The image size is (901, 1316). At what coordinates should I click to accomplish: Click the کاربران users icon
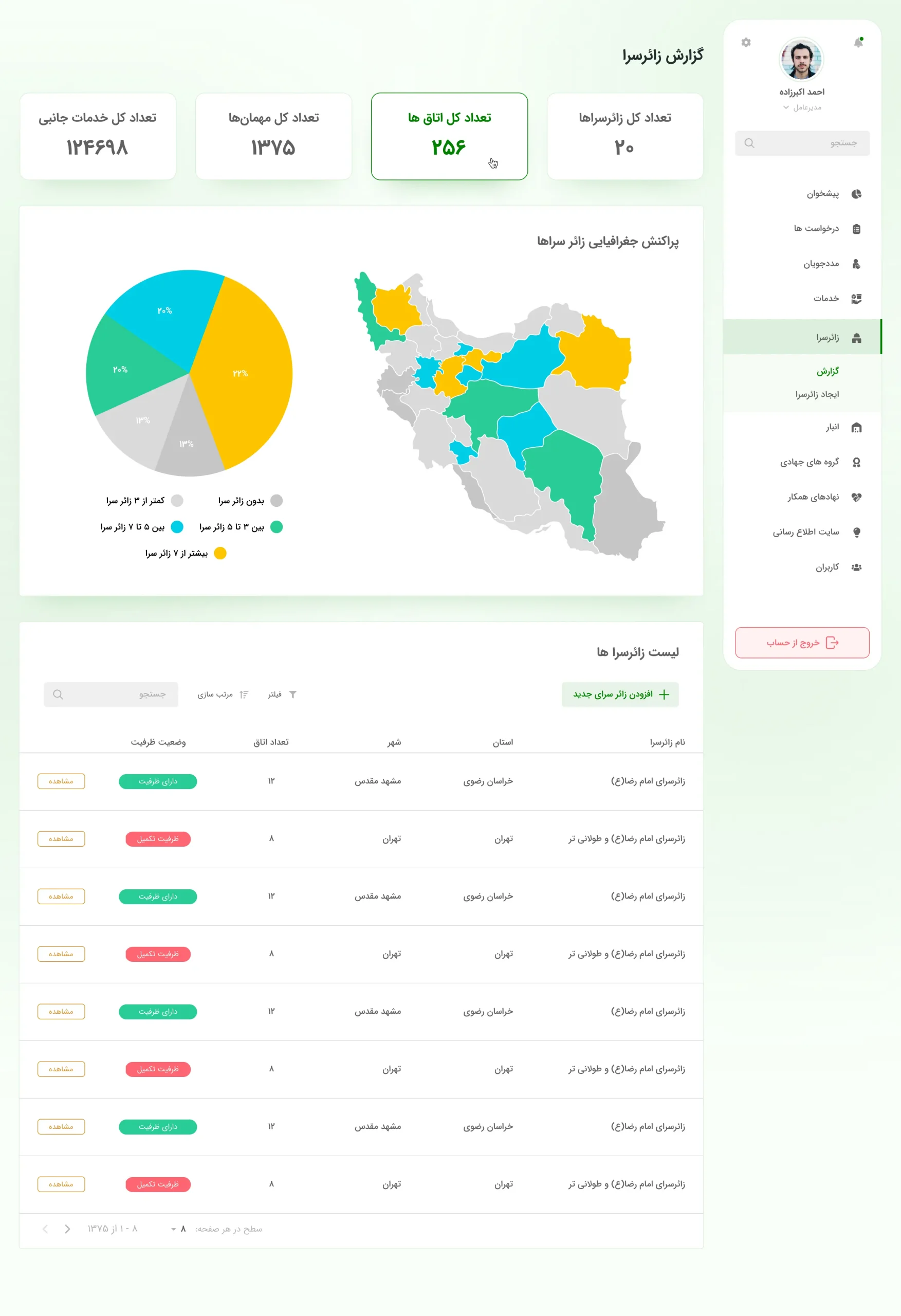pos(856,568)
